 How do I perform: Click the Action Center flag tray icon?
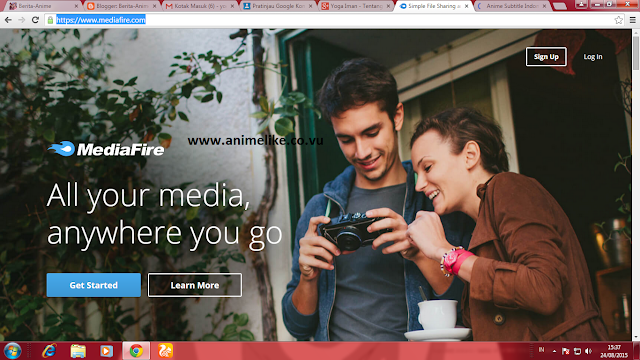565,351
